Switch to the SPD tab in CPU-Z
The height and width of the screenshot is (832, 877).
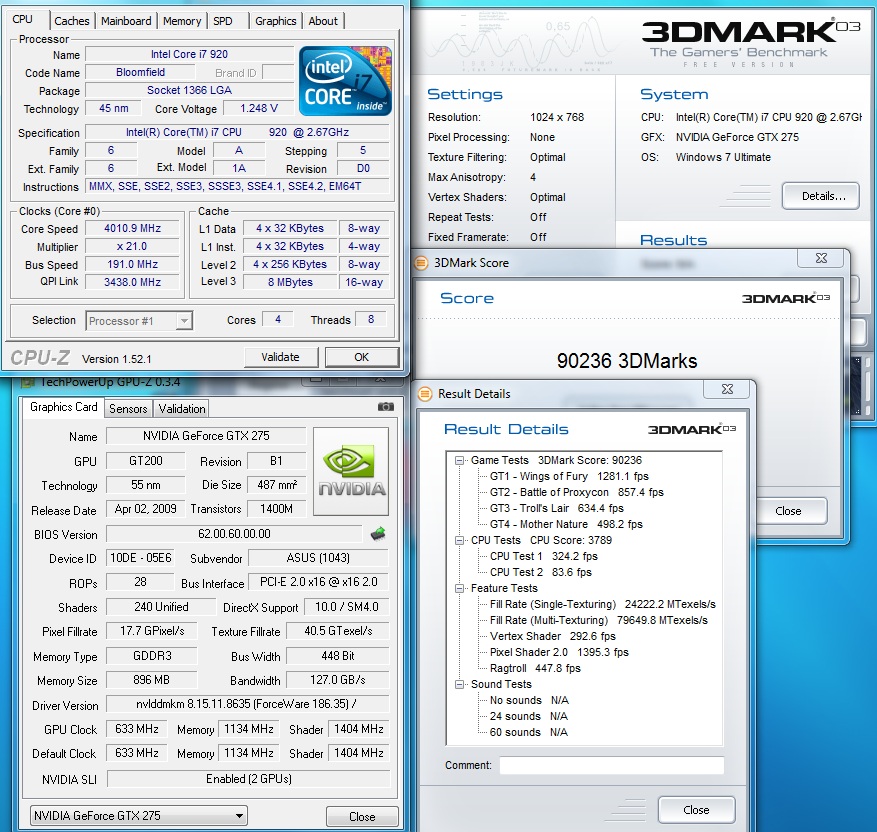(223, 21)
